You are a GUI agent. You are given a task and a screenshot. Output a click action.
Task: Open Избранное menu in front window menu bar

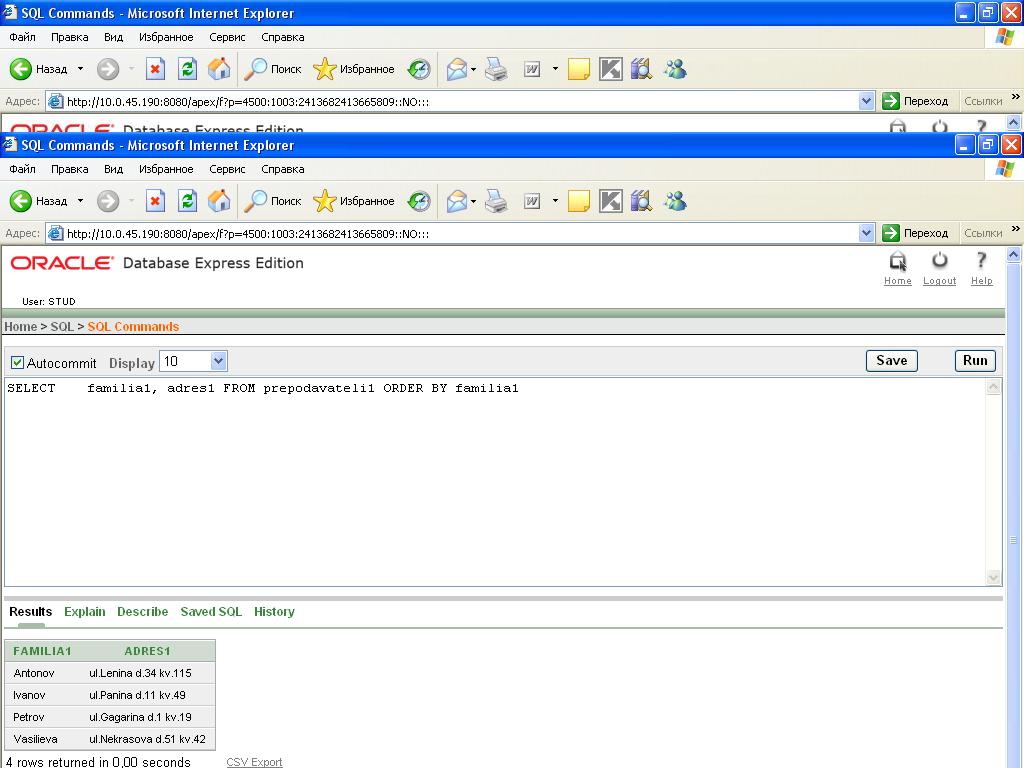click(166, 169)
